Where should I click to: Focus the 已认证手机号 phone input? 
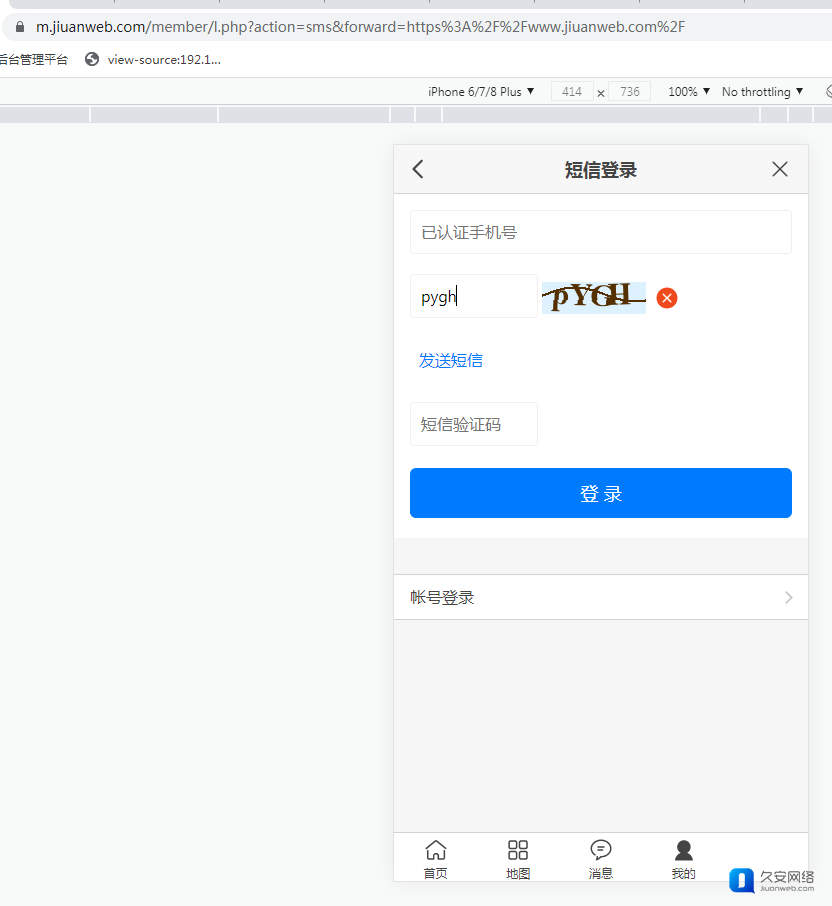(x=601, y=232)
